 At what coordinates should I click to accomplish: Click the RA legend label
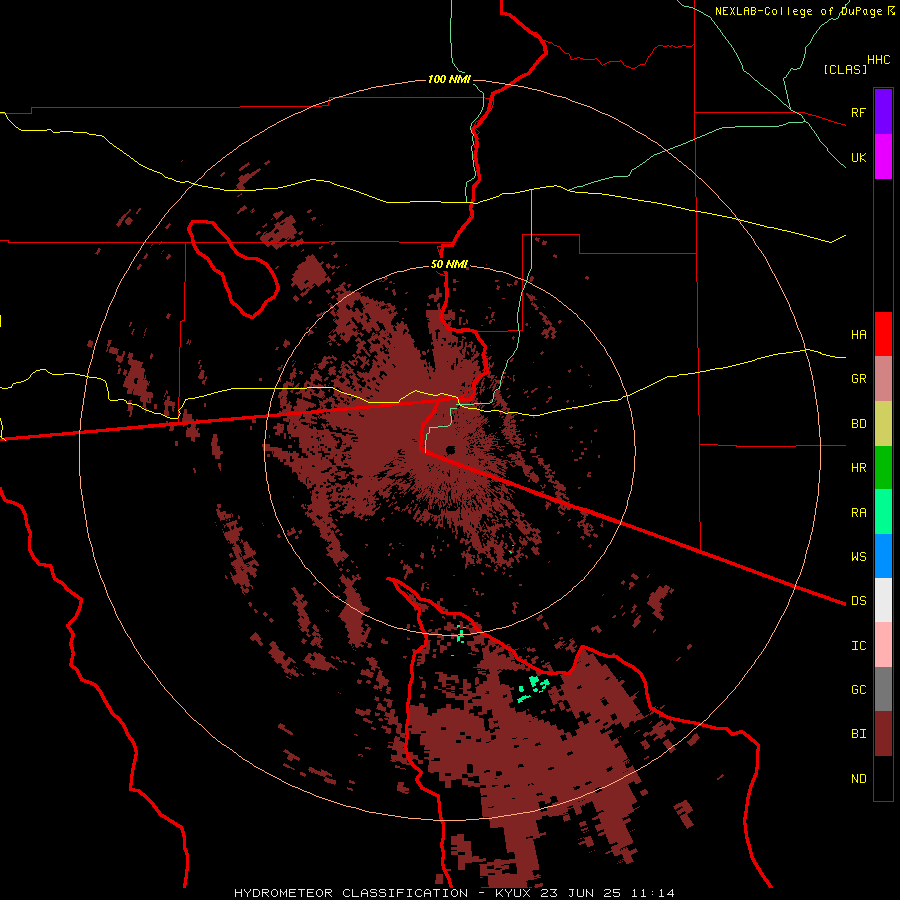point(859,513)
